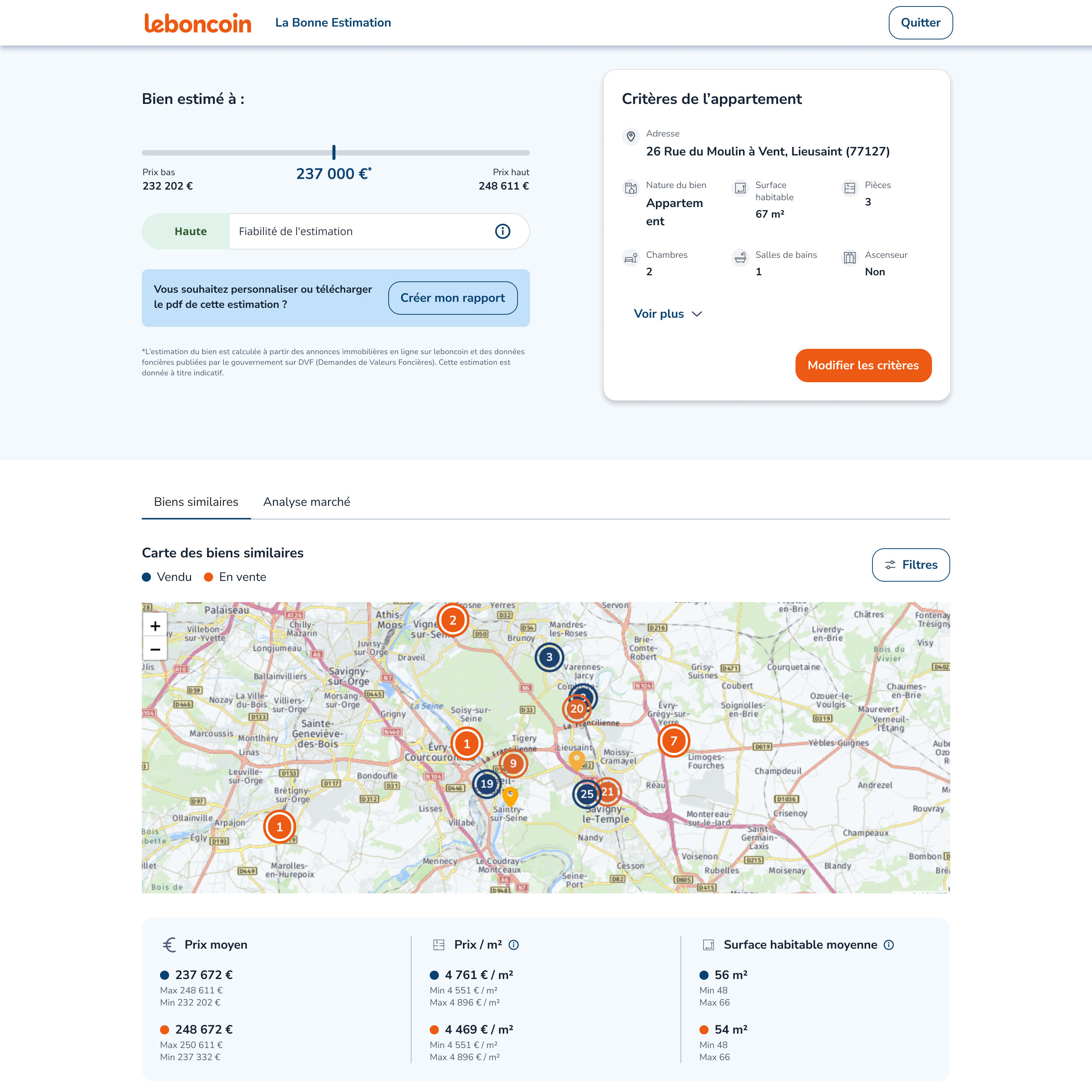The height and width of the screenshot is (1092, 1092).
Task: Zoom in on the map
Action: tap(155, 626)
